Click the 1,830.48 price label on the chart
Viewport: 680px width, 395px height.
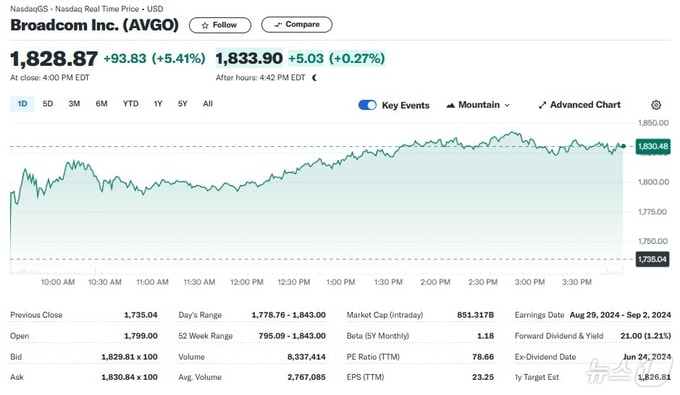[653, 146]
